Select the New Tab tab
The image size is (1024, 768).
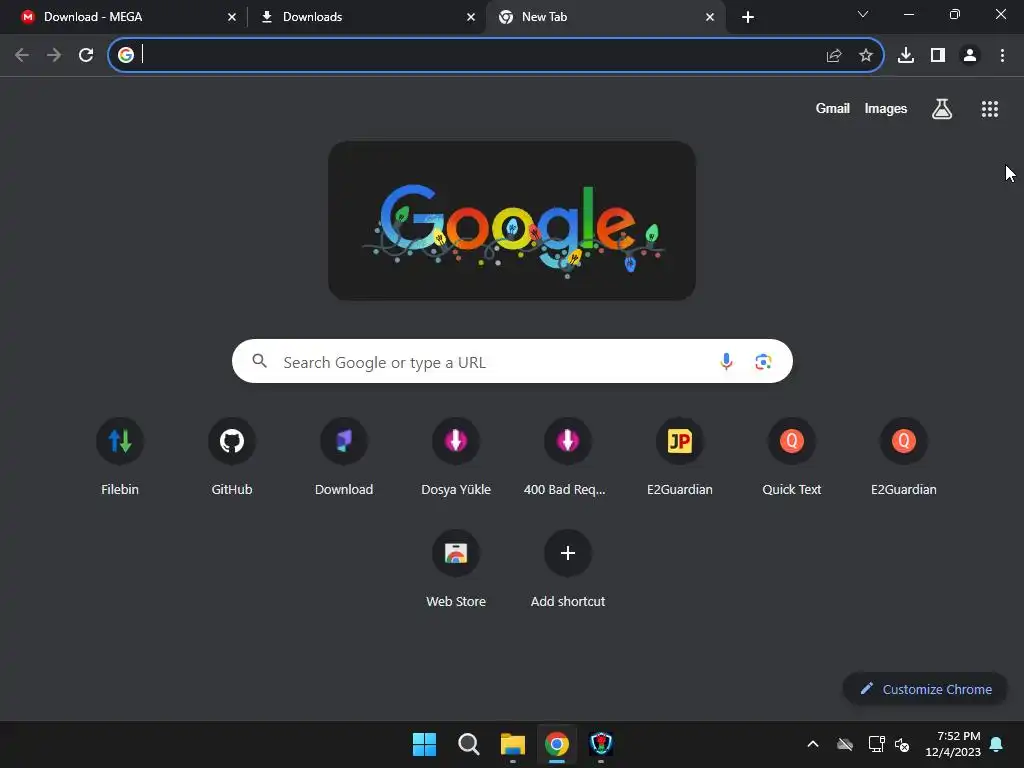point(605,17)
